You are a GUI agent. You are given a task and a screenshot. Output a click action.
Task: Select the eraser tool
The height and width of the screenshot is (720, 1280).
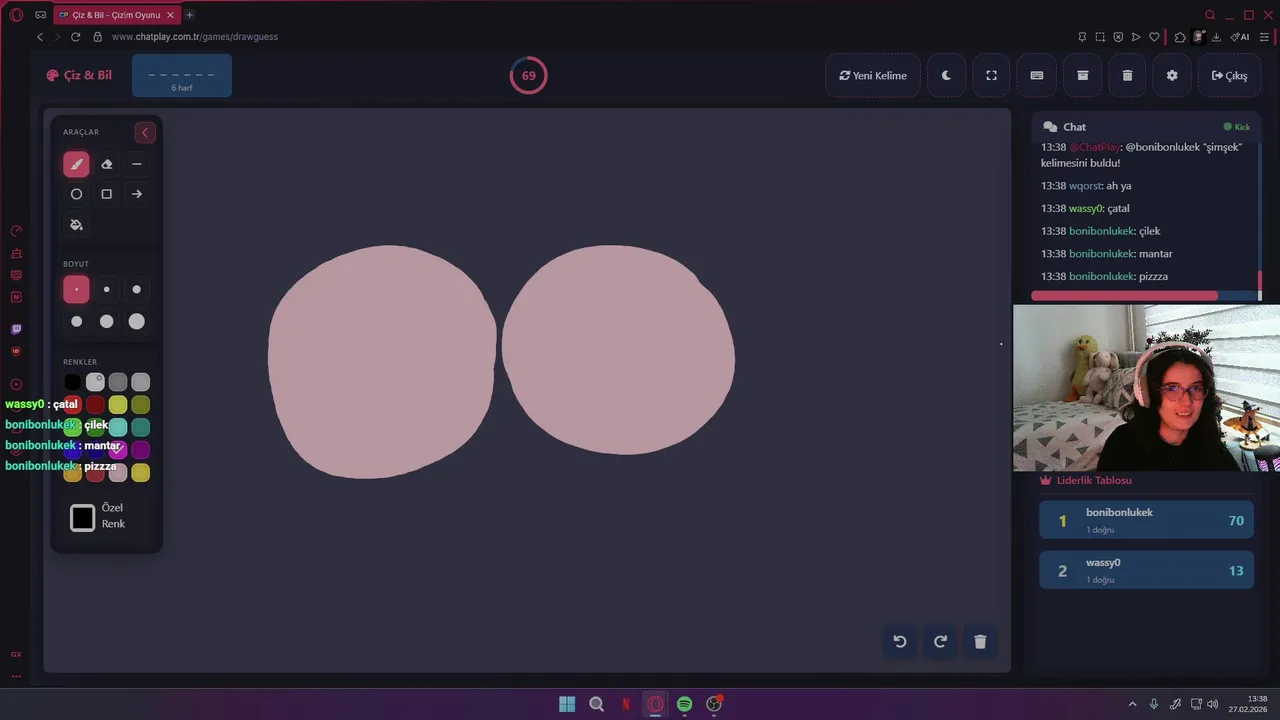coord(107,164)
